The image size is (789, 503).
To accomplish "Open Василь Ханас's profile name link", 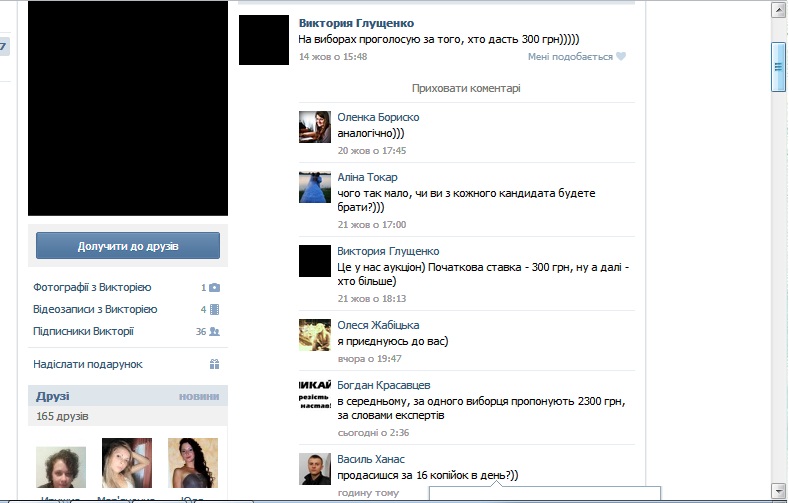I will 371,459.
